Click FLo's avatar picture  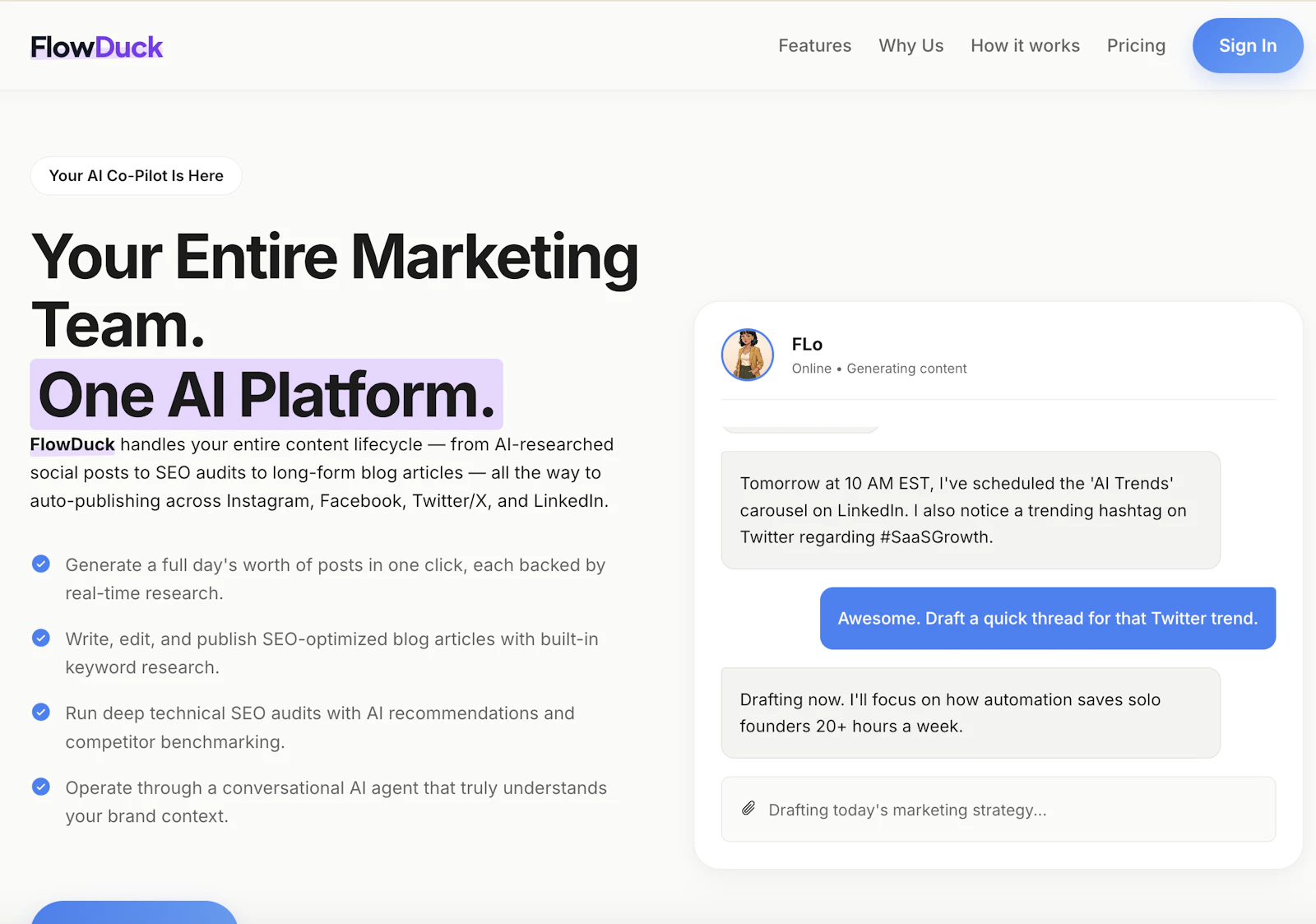point(748,355)
